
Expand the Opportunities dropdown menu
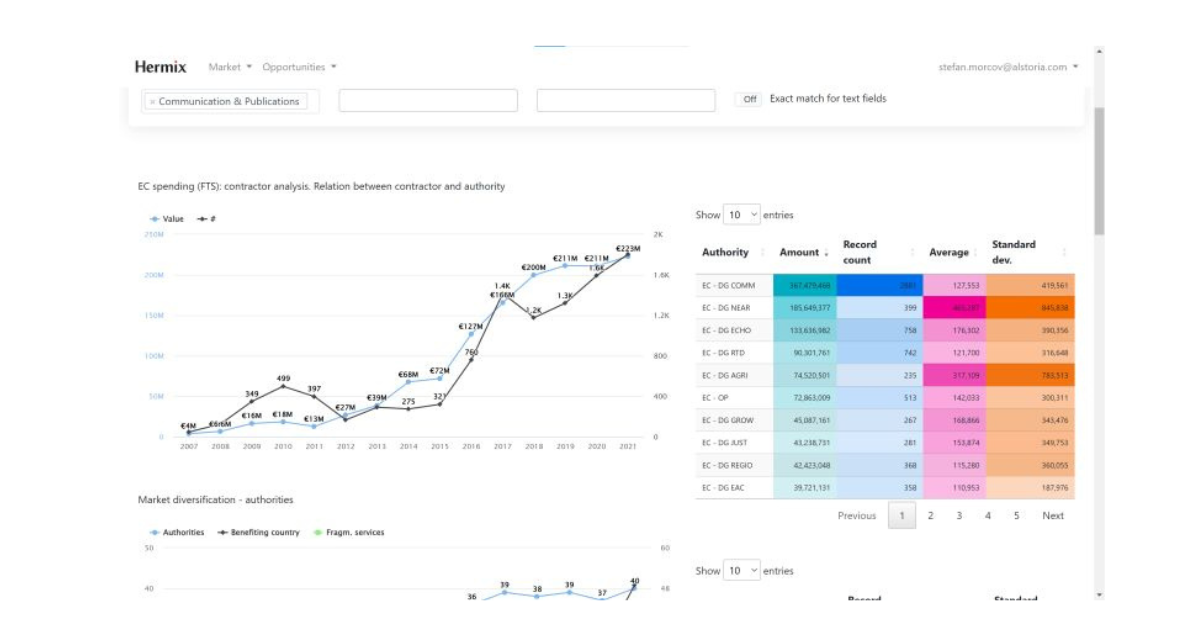tap(299, 67)
